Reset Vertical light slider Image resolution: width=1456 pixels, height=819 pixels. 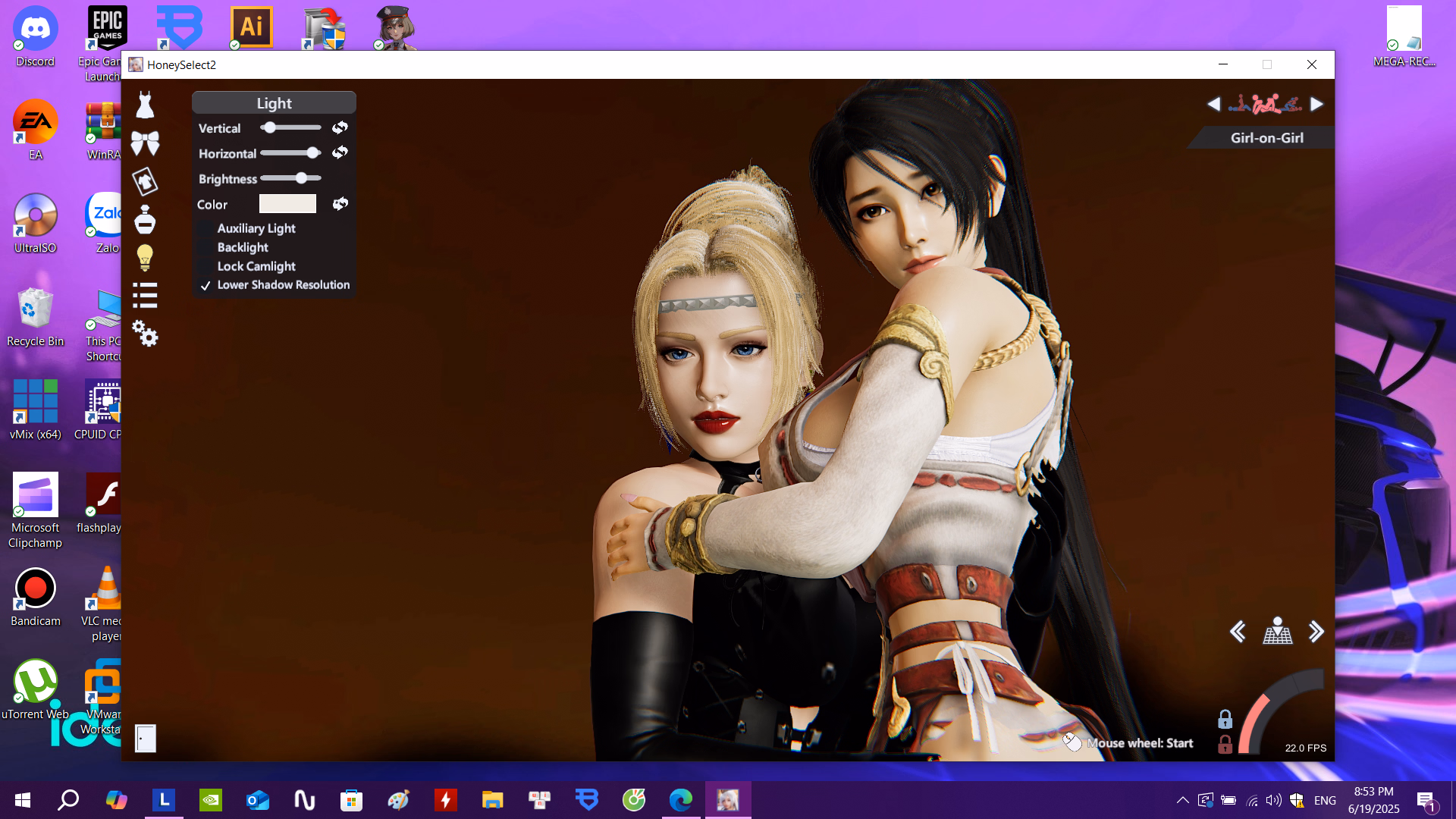[340, 127]
